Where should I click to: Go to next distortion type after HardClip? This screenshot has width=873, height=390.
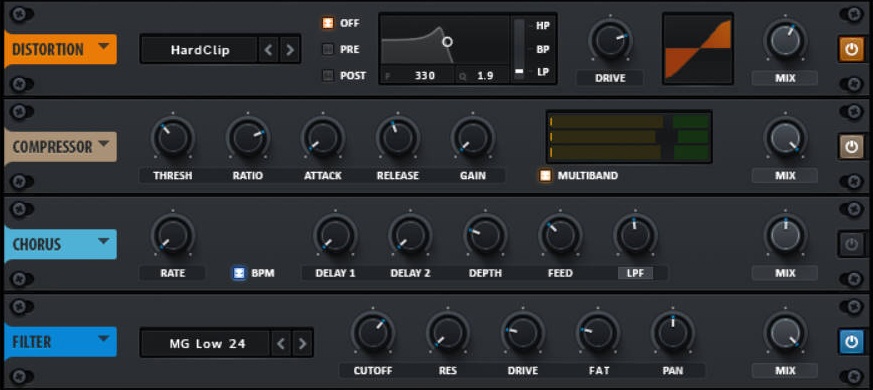click(290, 50)
